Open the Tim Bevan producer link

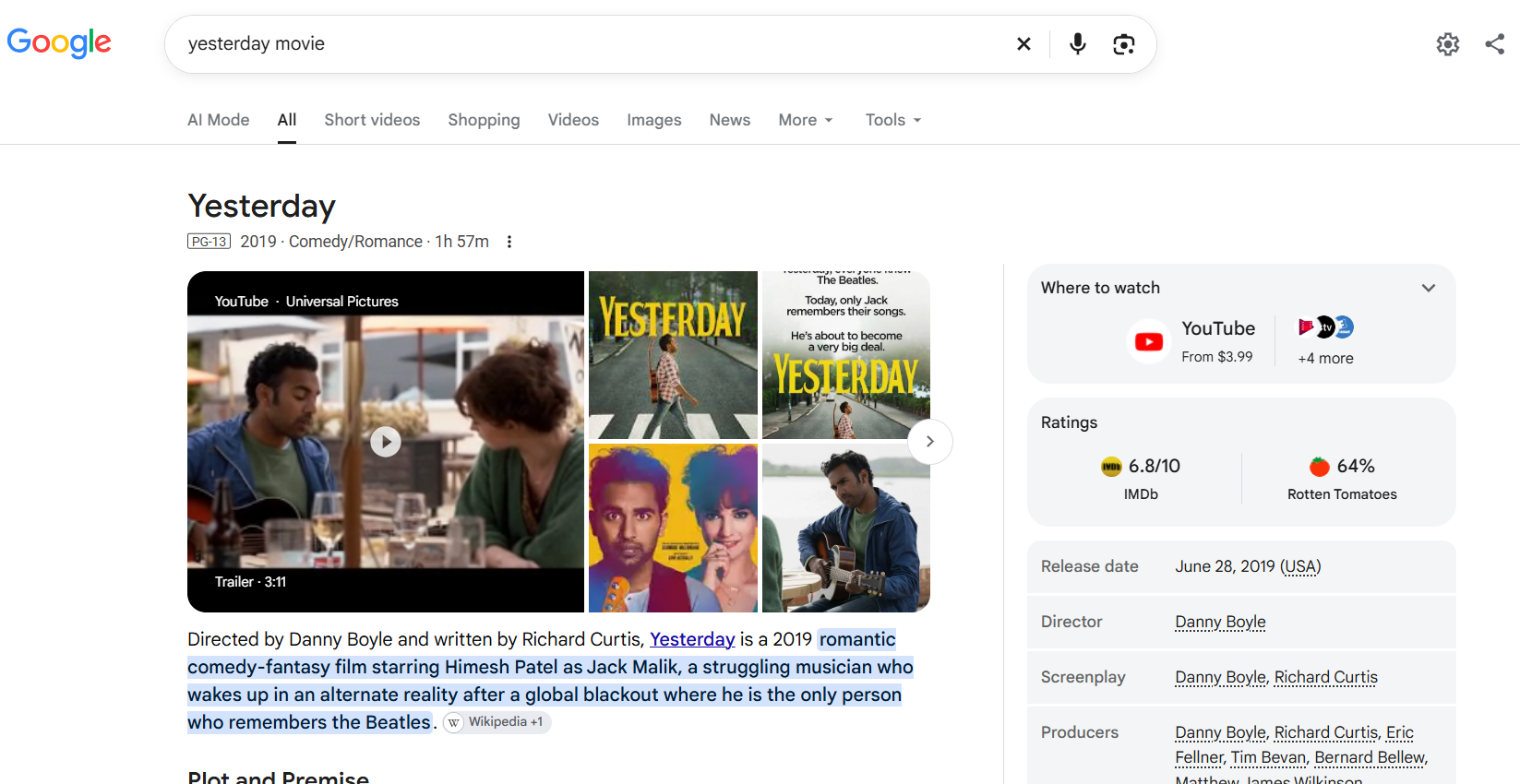point(1268,757)
